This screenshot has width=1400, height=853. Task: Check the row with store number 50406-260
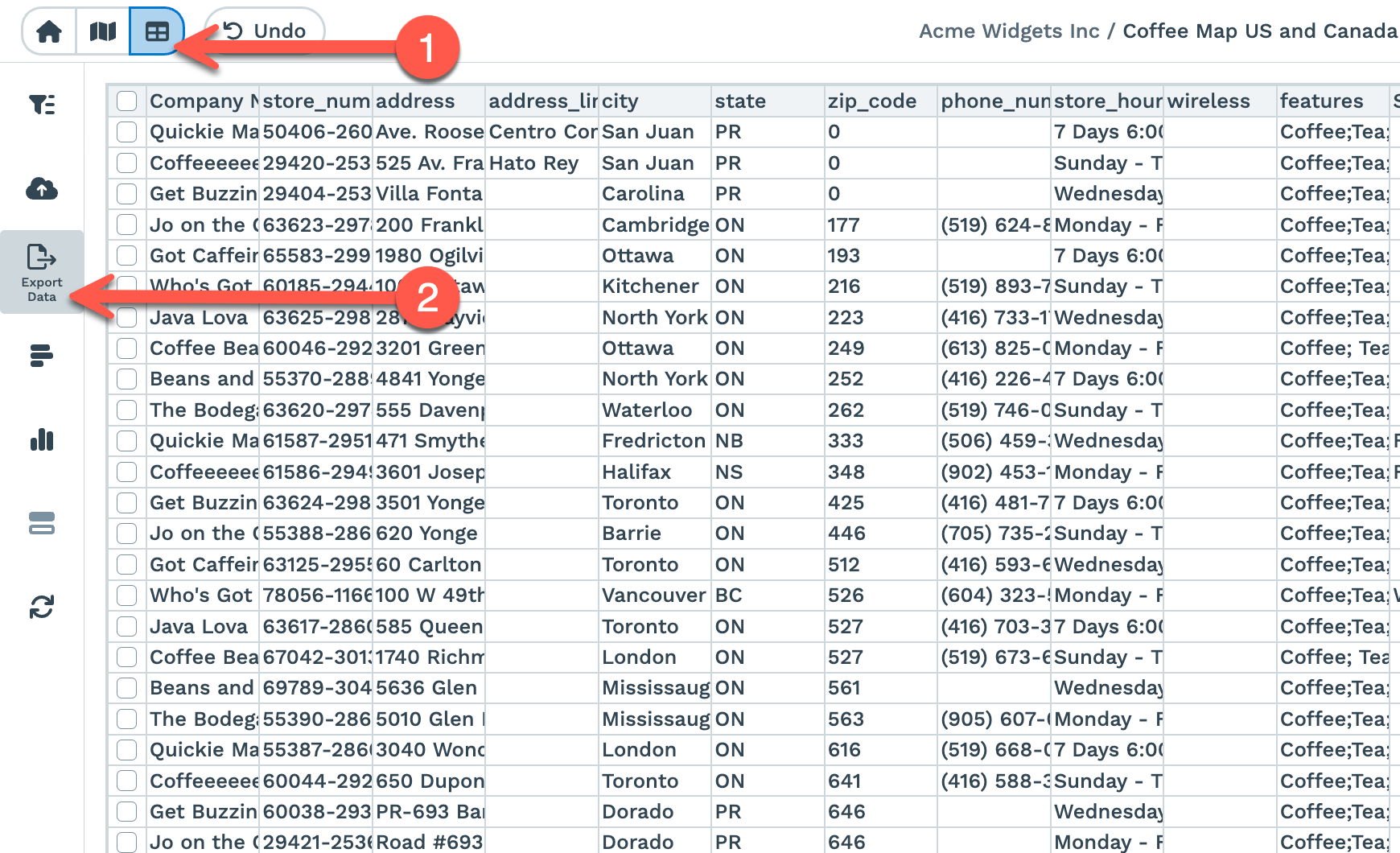coord(126,132)
